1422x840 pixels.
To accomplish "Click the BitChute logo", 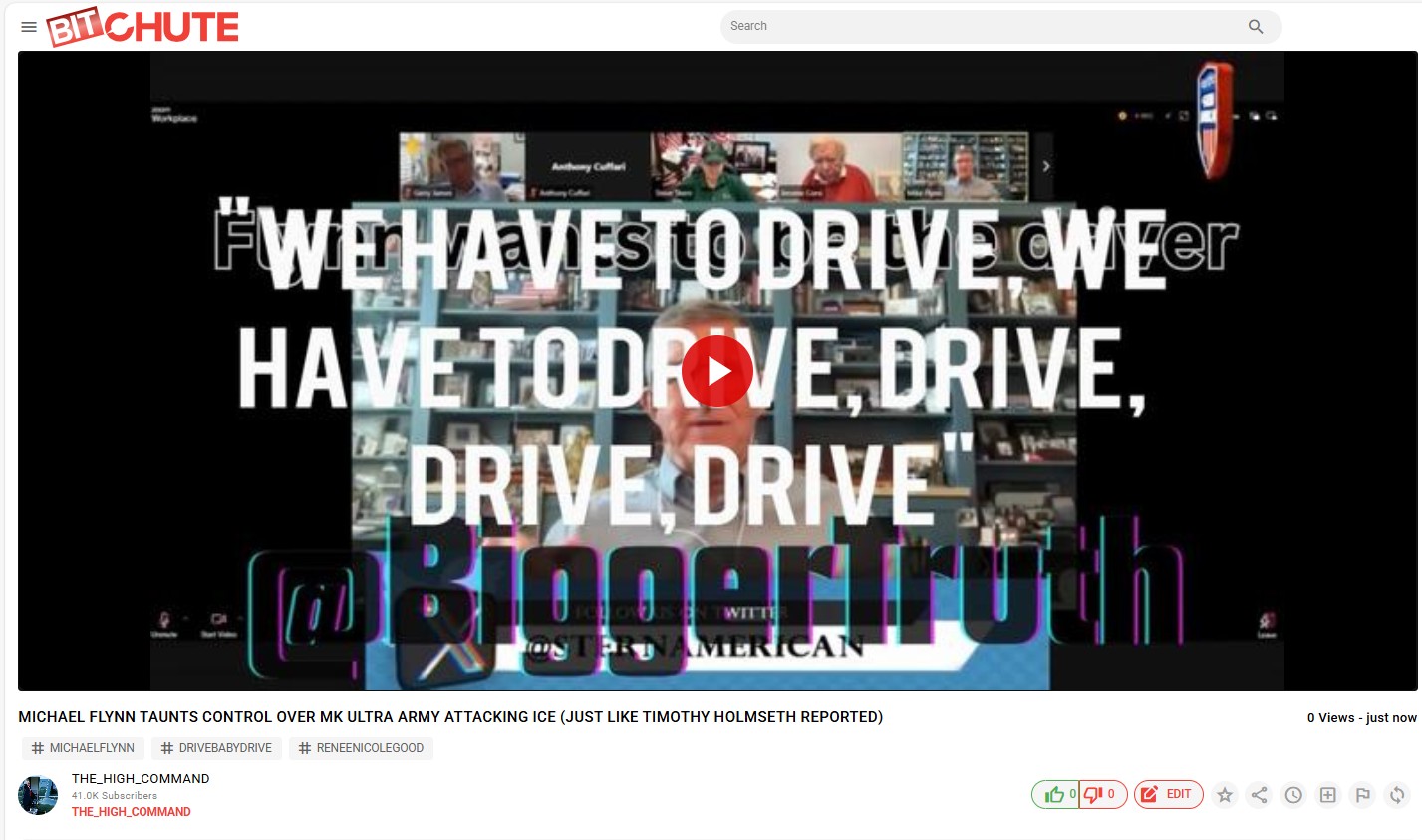I will [x=142, y=27].
